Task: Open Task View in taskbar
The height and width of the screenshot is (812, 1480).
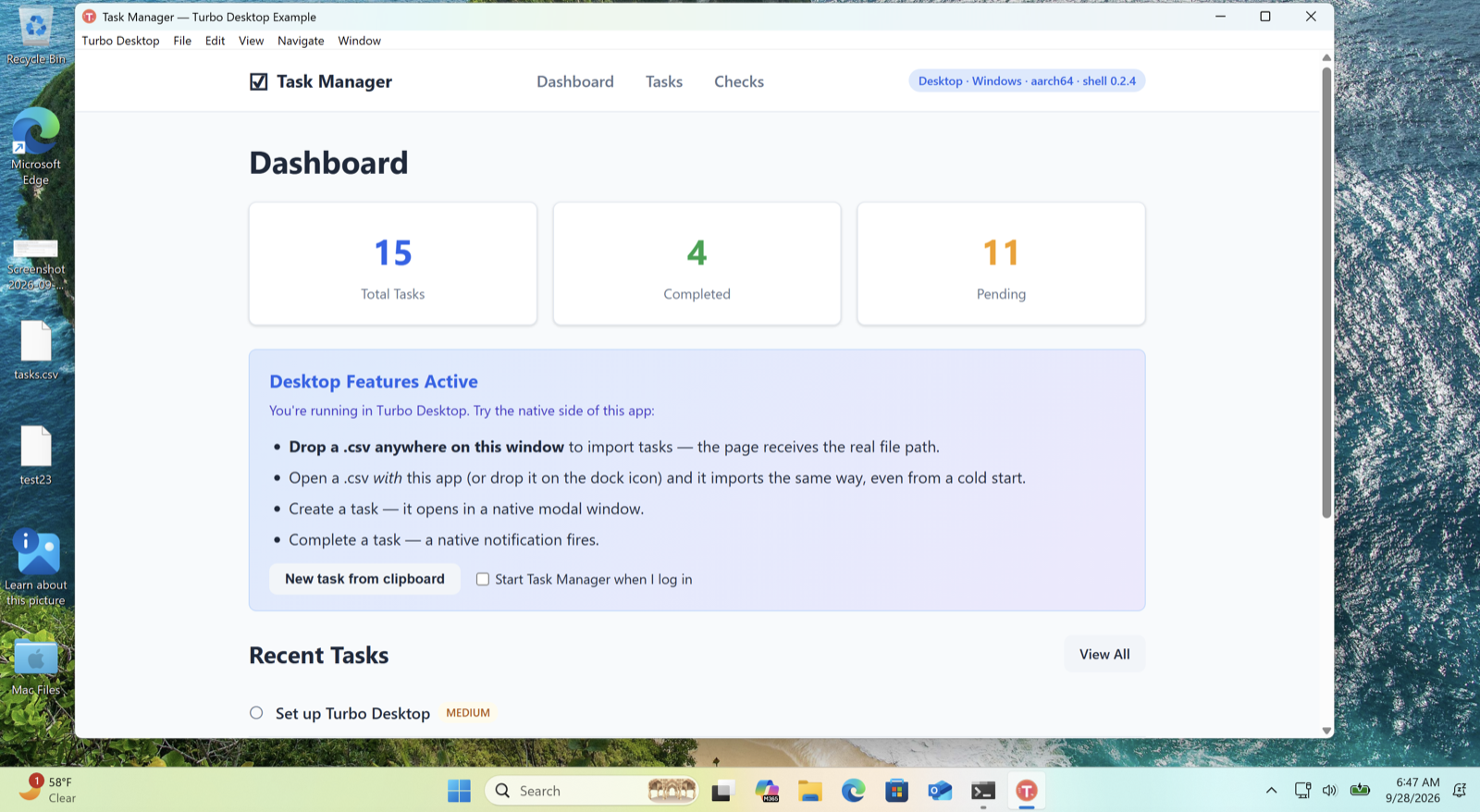Action: [722, 791]
